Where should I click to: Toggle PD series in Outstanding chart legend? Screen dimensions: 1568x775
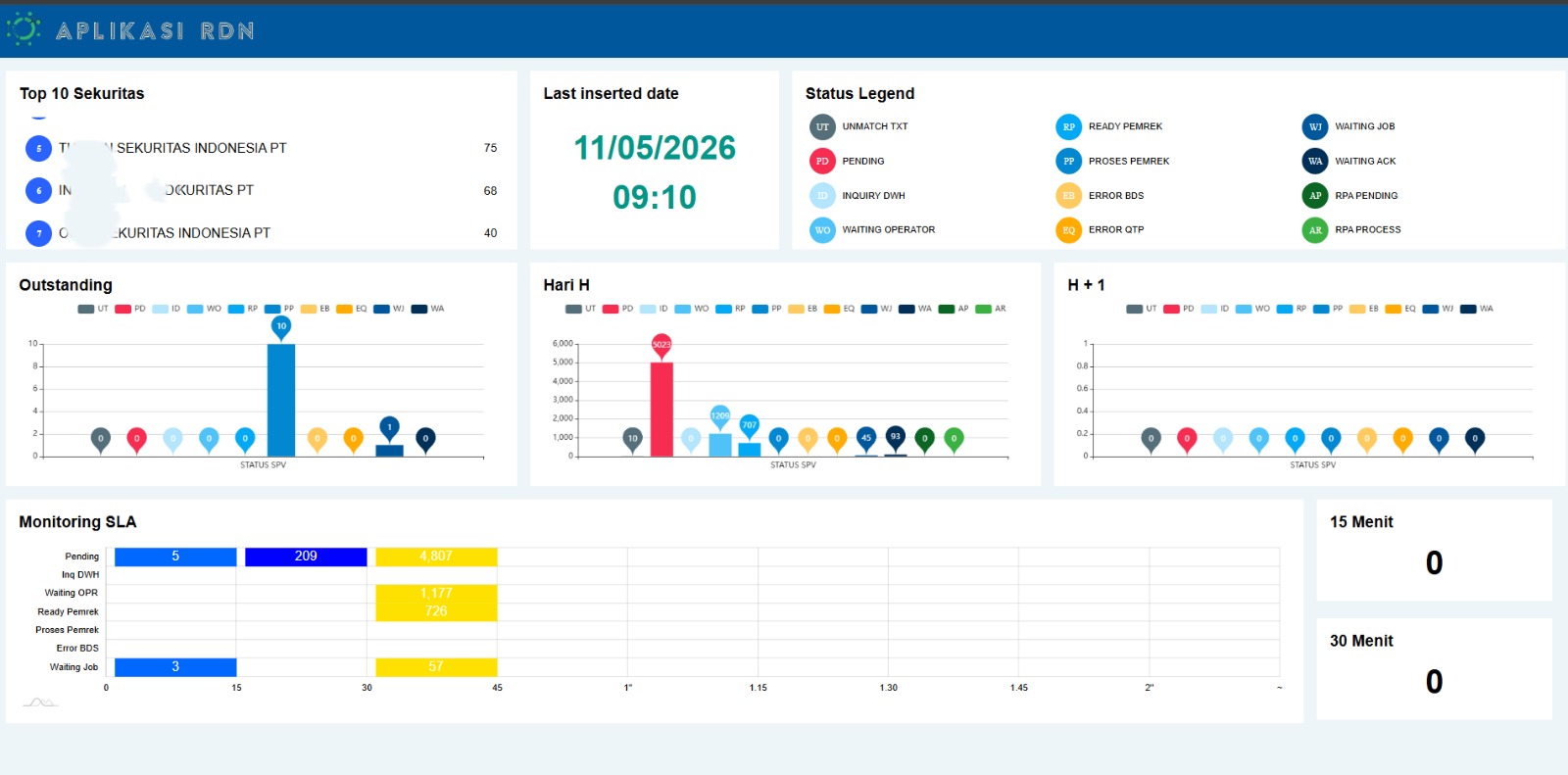pyautogui.click(x=130, y=309)
